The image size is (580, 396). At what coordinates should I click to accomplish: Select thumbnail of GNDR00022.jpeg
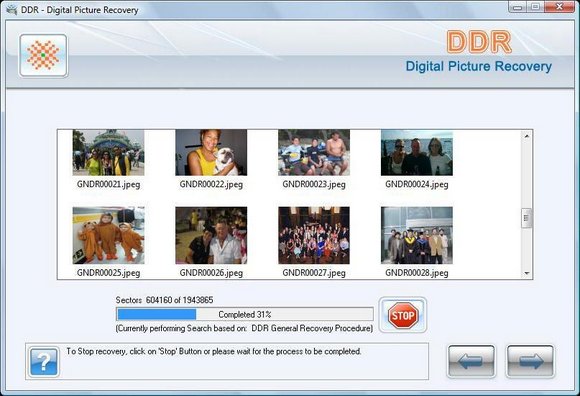[211, 152]
